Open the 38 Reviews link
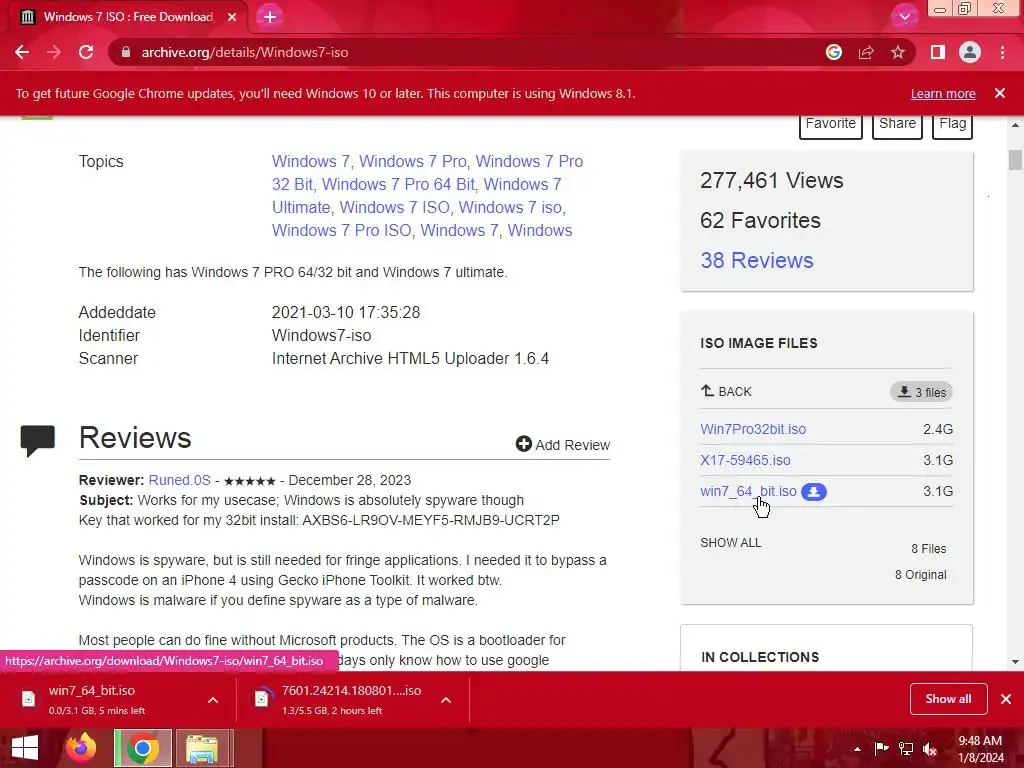Viewport: 1024px width, 768px height. (x=757, y=261)
